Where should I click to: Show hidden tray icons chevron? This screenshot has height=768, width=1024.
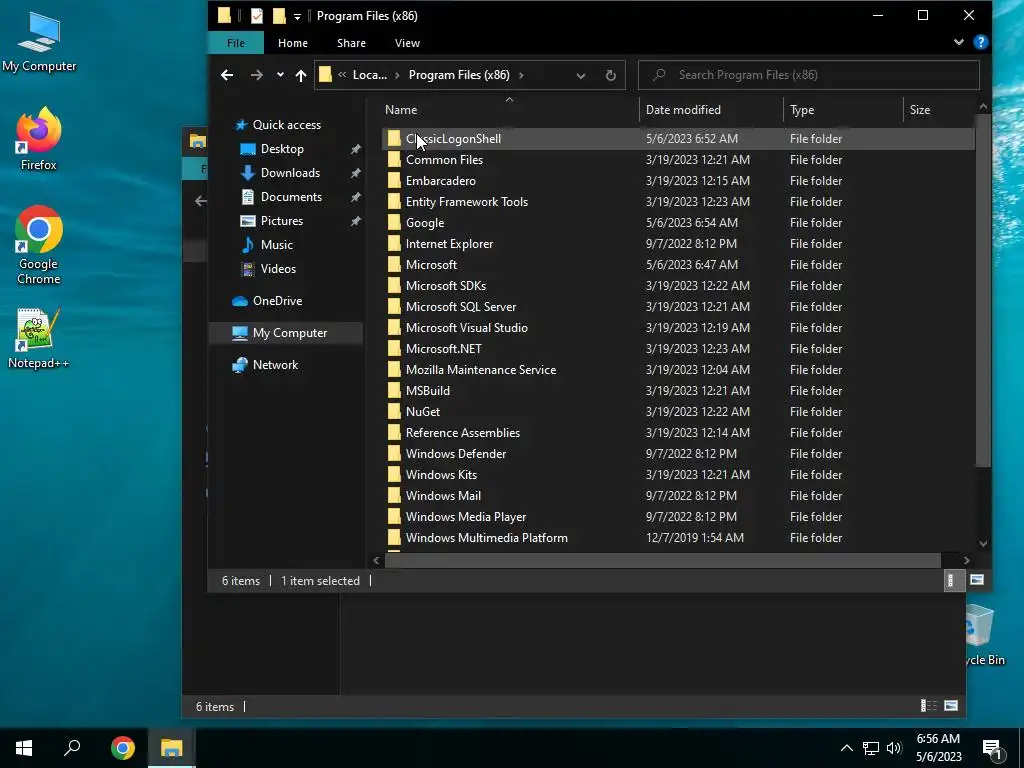pos(846,748)
